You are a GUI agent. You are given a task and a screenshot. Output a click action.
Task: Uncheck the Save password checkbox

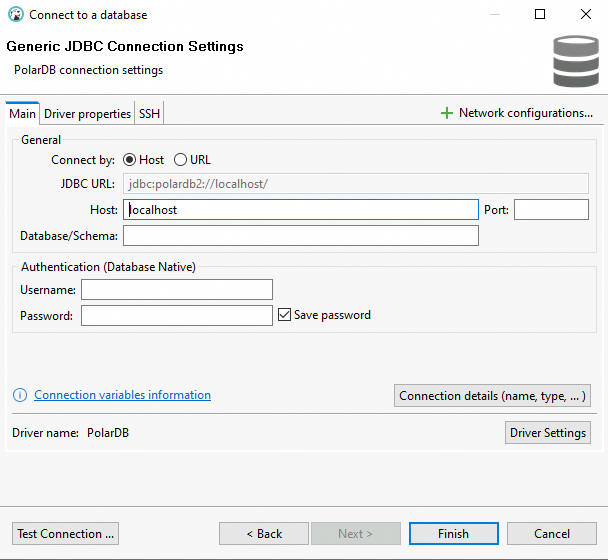(x=285, y=315)
